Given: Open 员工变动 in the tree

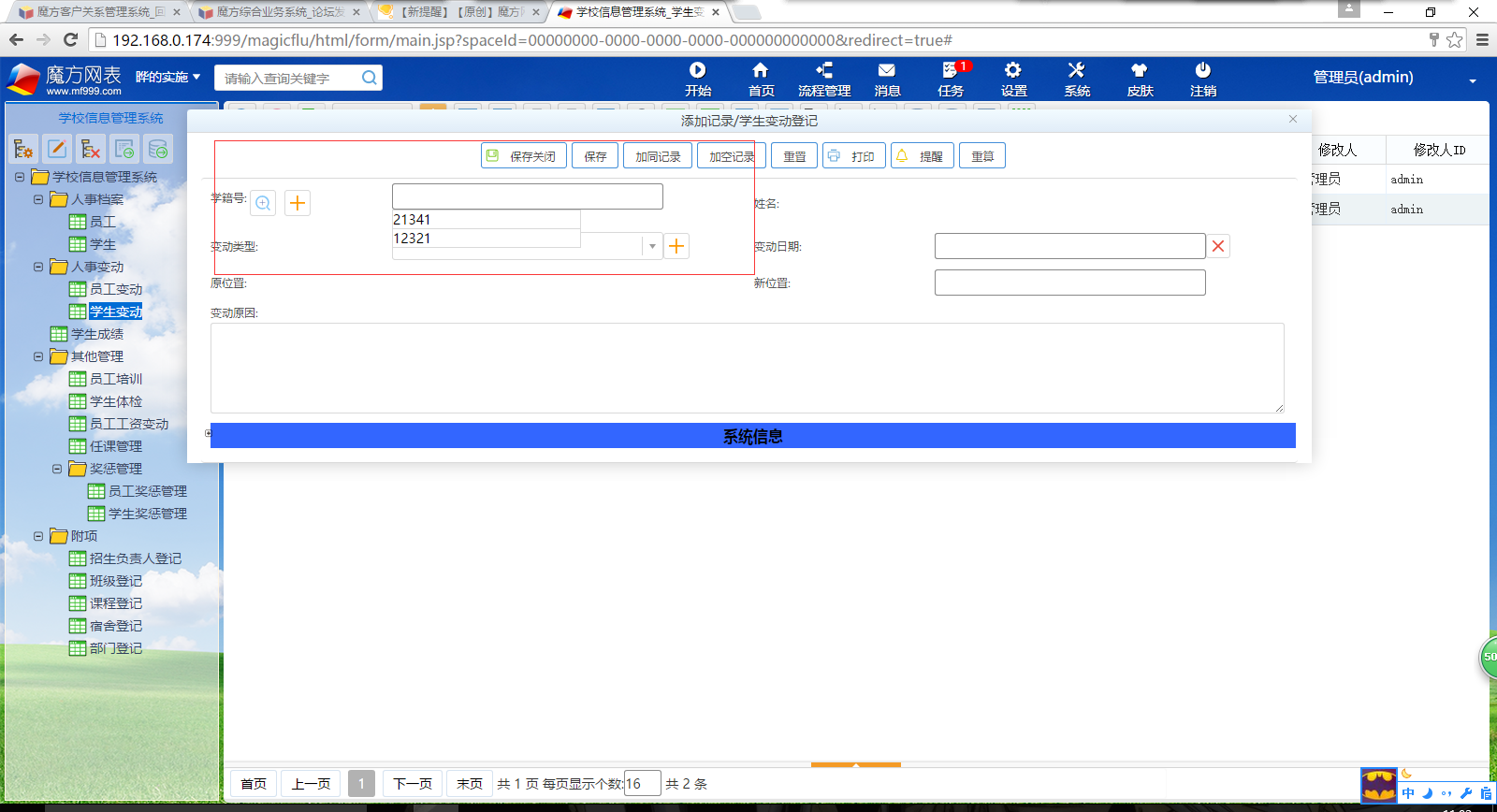Looking at the screenshot, I should [116, 289].
